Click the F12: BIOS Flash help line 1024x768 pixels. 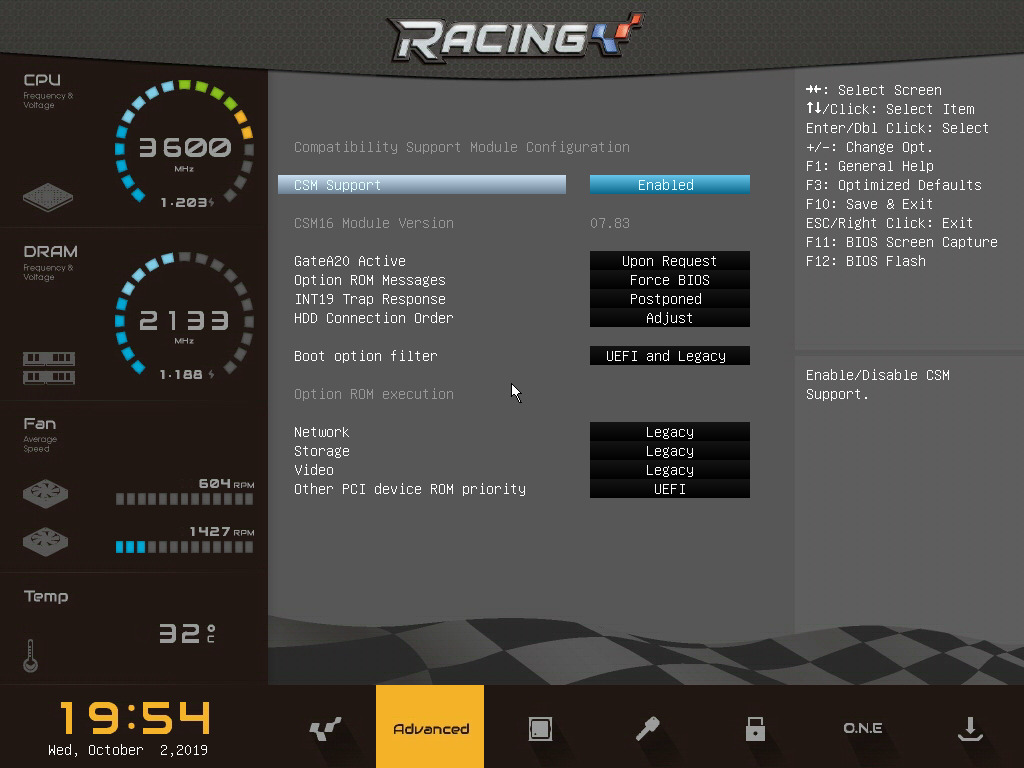(x=866, y=261)
